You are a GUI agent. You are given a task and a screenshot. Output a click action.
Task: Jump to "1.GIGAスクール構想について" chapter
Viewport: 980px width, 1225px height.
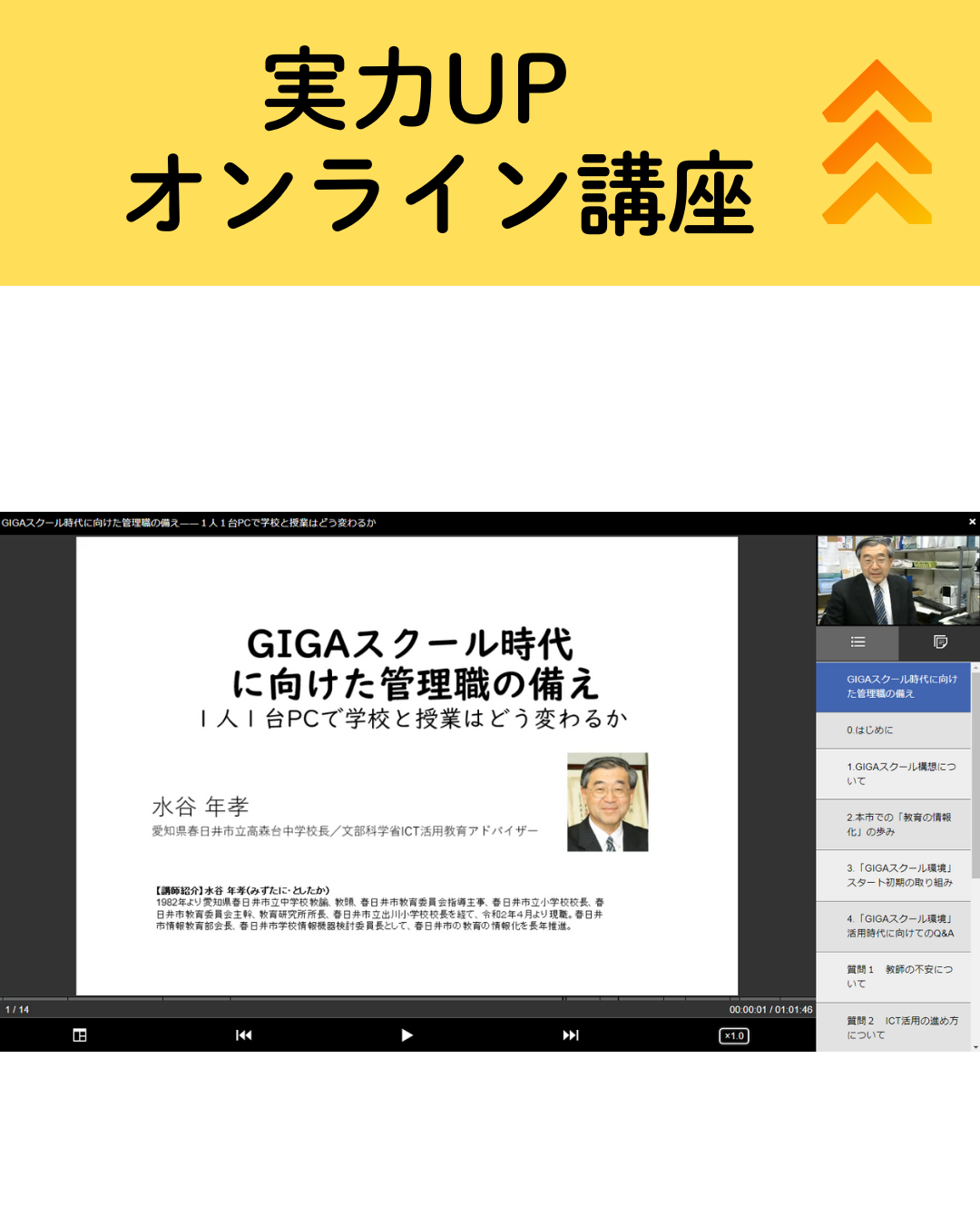(893, 774)
